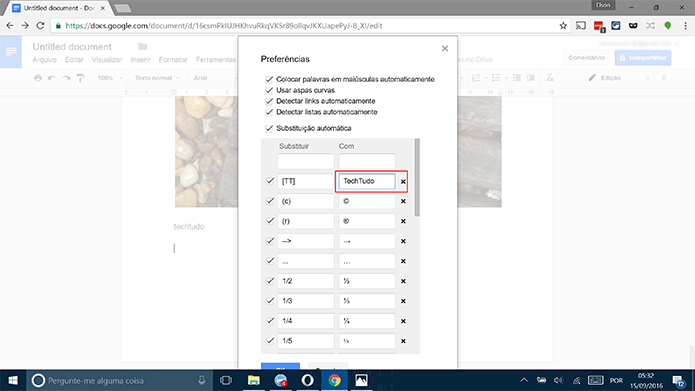Open the 100% zoom dropdown
695x391 pixels.
109,78
